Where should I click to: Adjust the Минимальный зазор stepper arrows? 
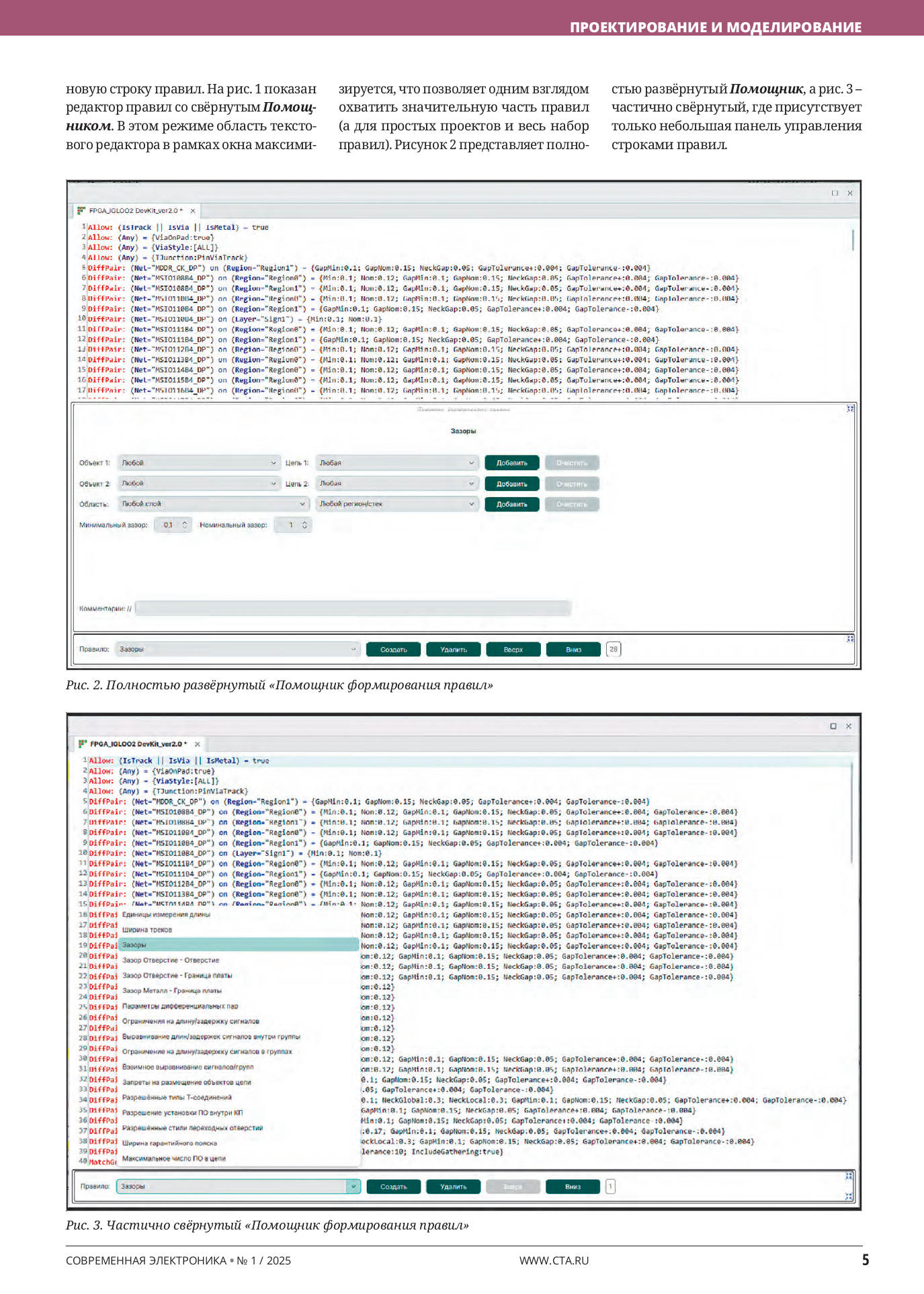click(x=184, y=525)
